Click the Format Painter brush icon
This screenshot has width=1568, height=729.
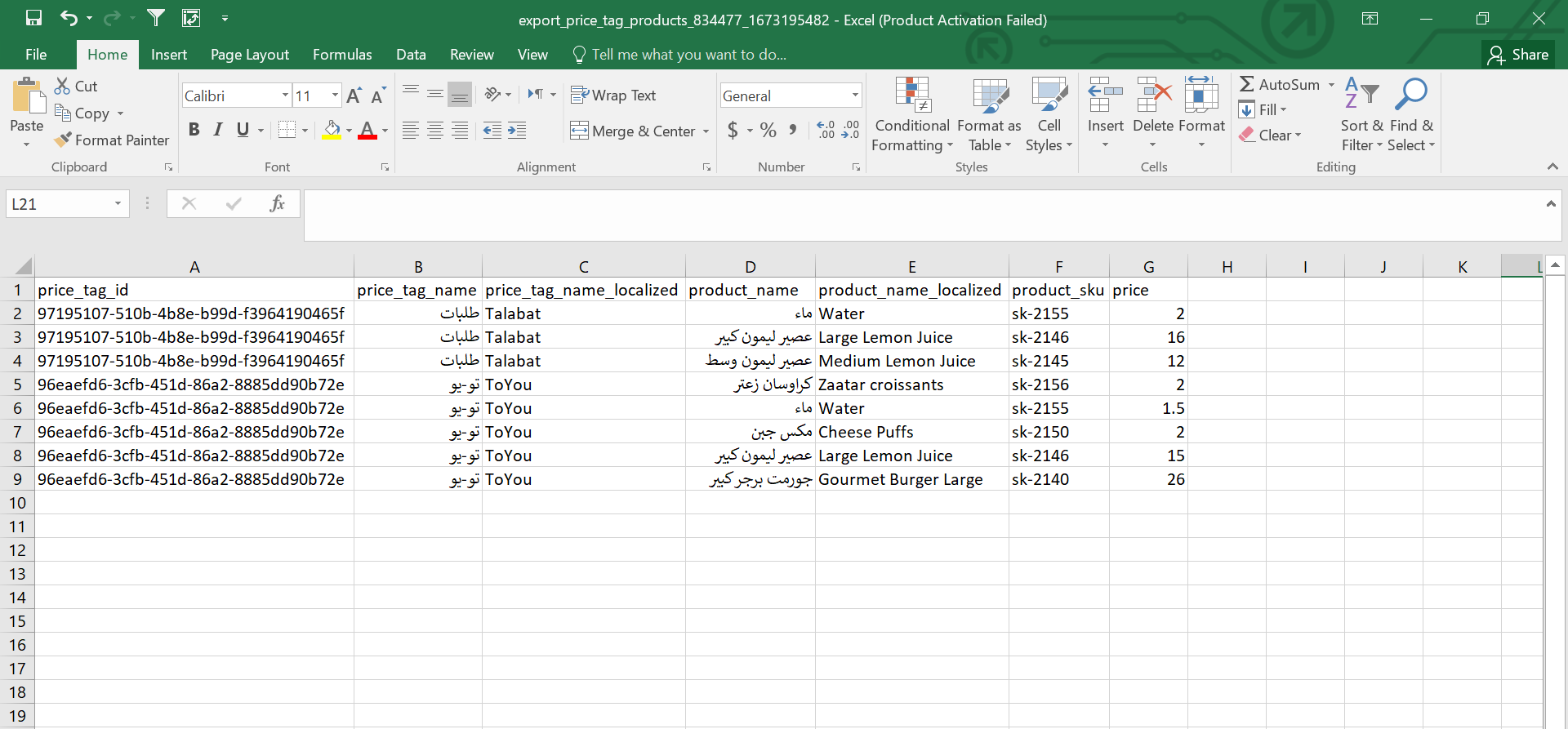point(63,140)
